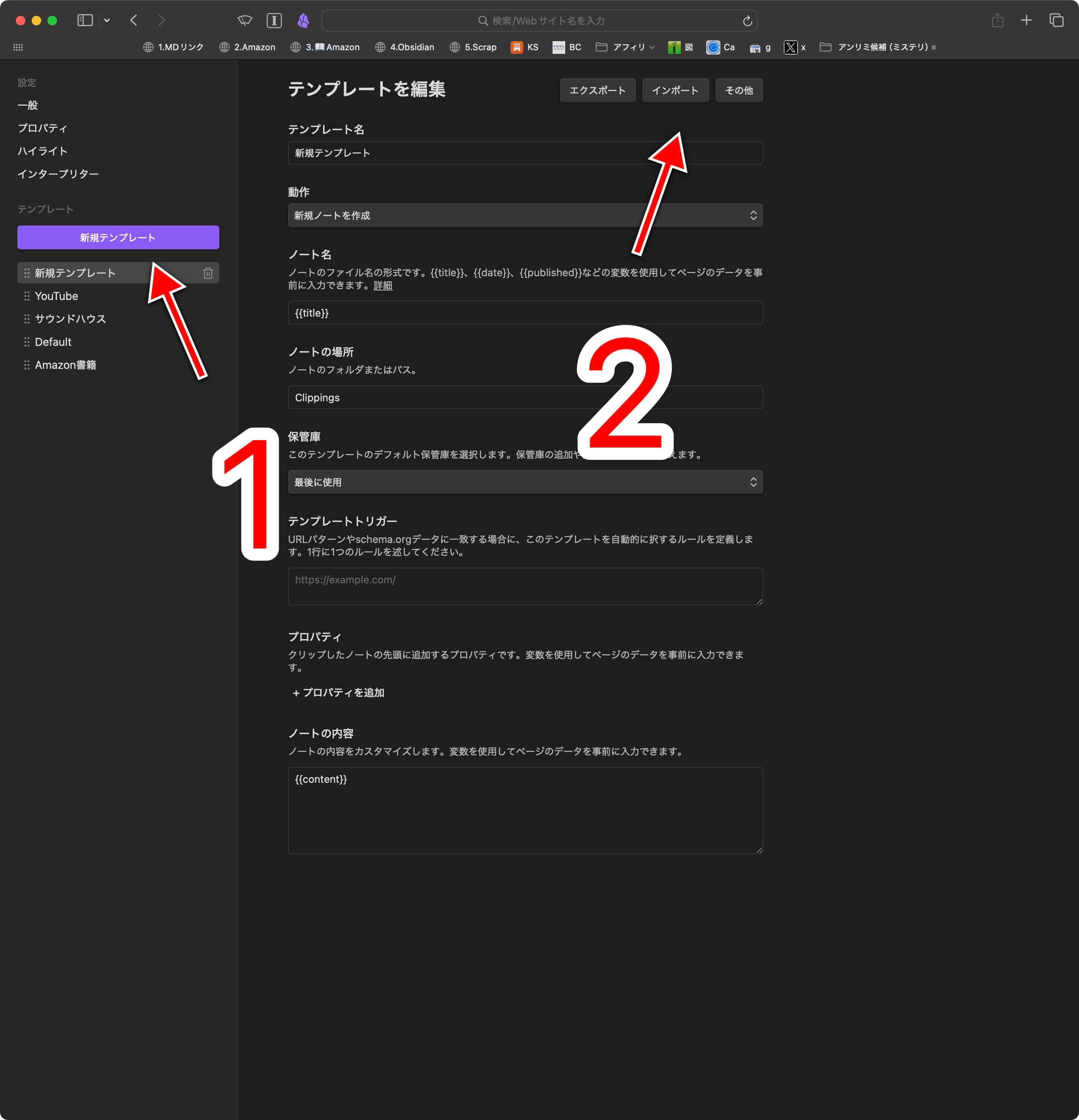The width and height of the screenshot is (1079, 1120).
Task: Open the ハイライト settings section
Action: click(42, 151)
